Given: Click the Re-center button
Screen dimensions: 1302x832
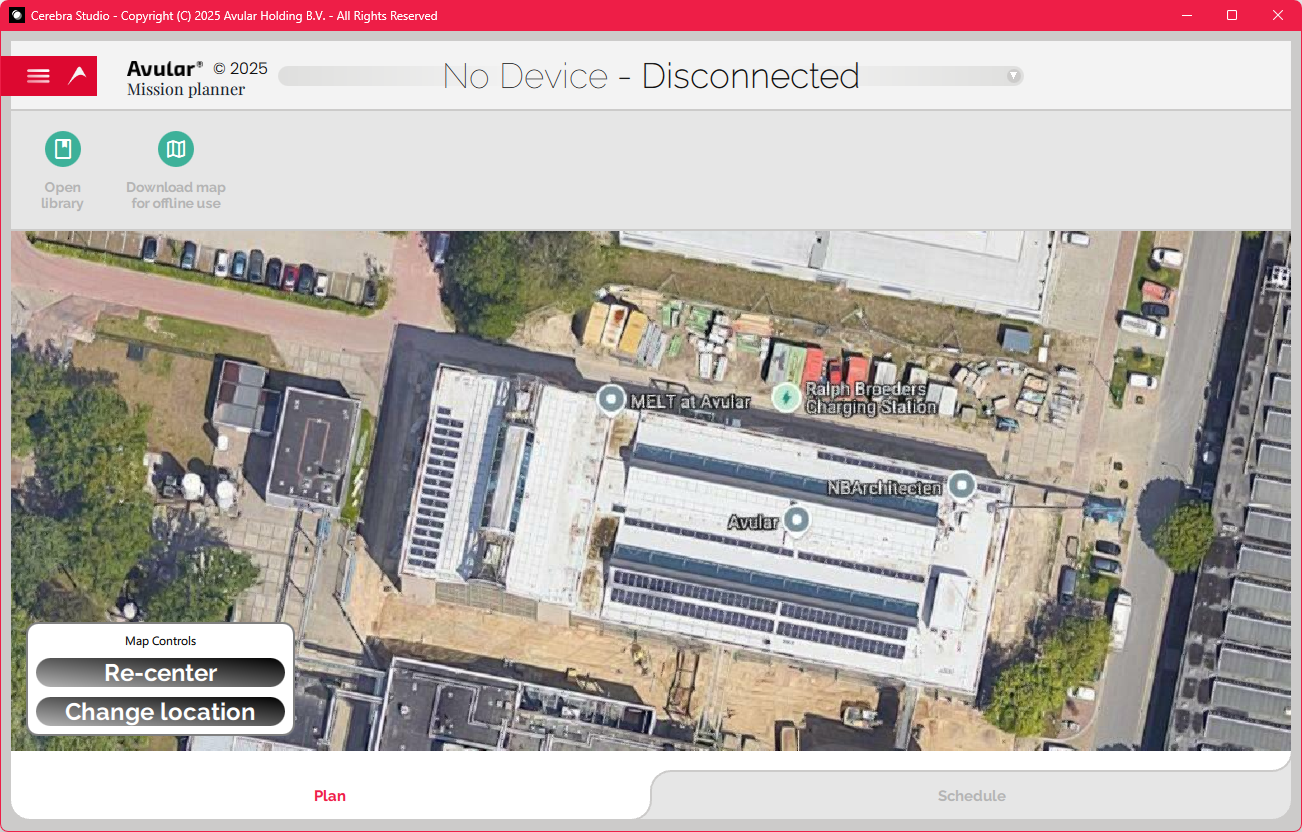Looking at the screenshot, I should [x=160, y=673].
